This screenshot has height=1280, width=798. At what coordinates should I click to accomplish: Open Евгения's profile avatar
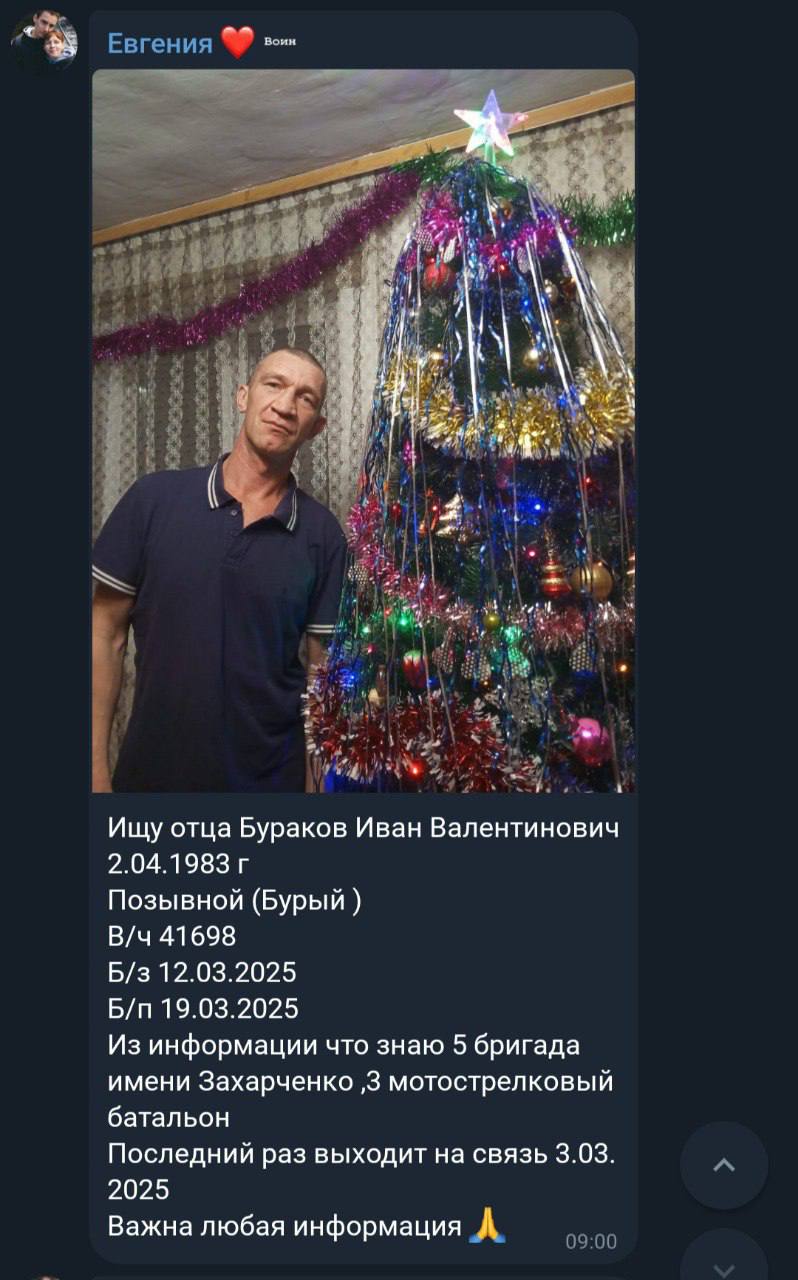(x=44, y=42)
